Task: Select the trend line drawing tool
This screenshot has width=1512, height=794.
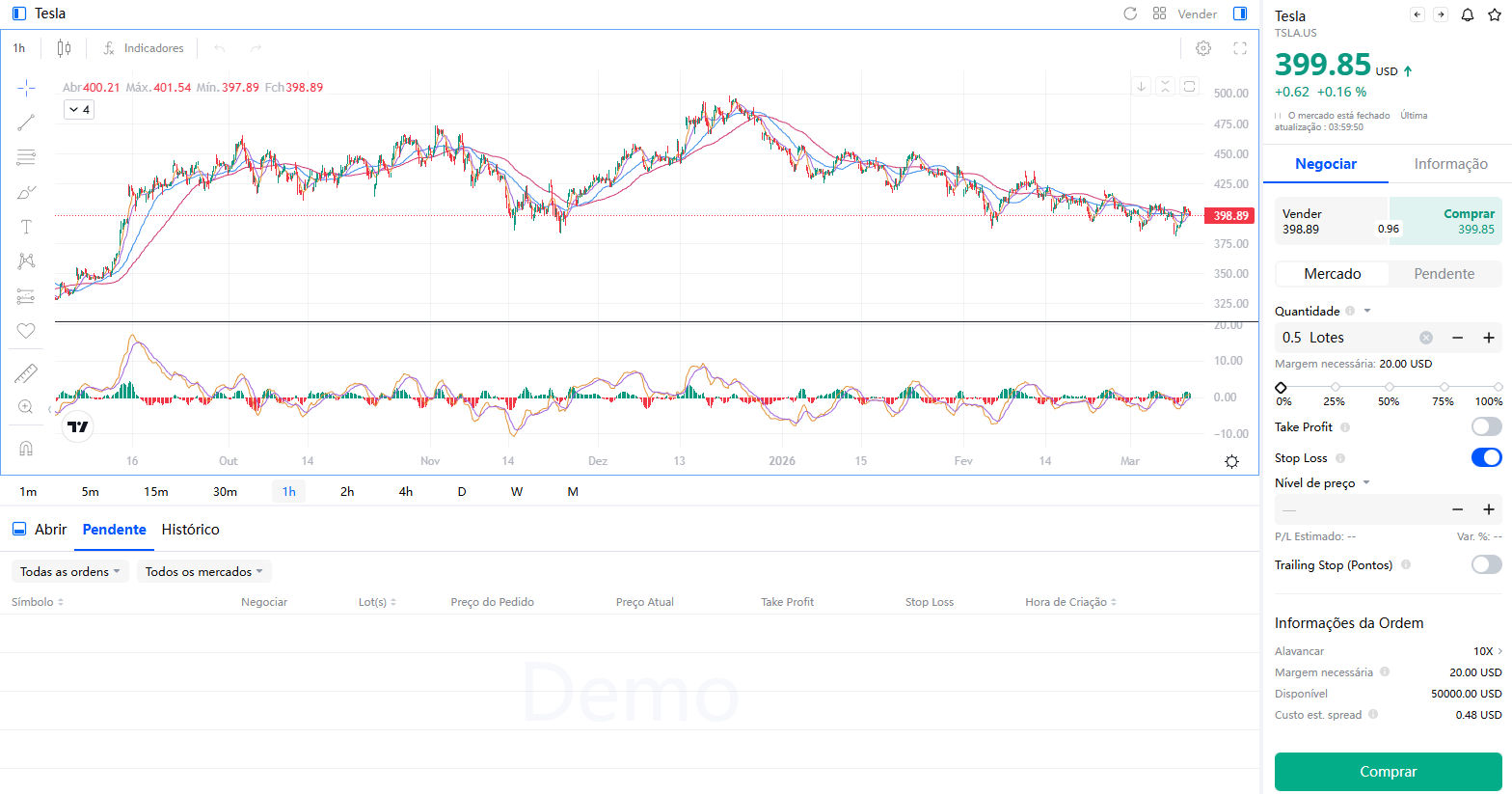Action: coord(26,123)
